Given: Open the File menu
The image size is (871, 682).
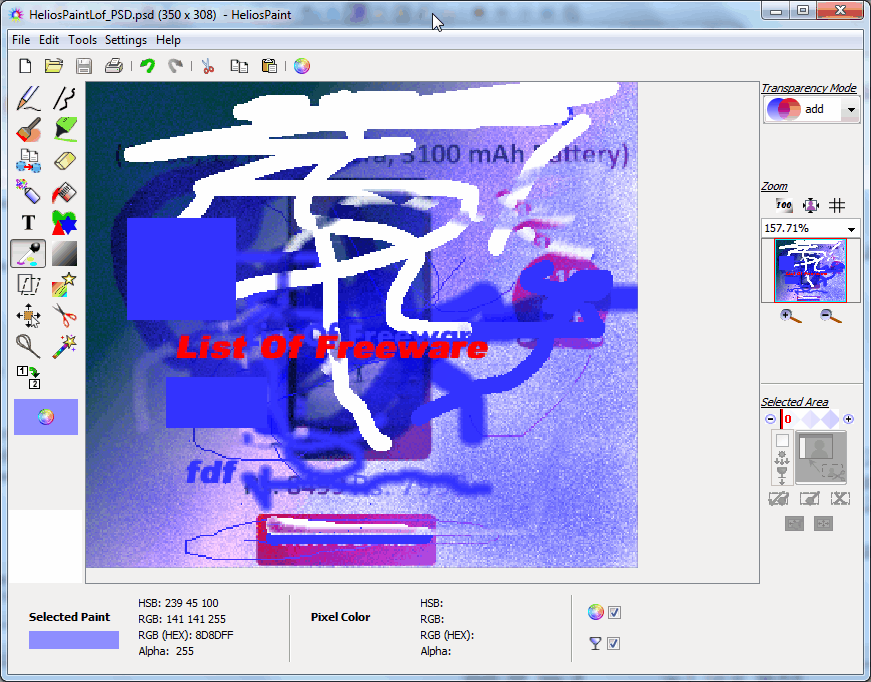Looking at the screenshot, I should pos(21,40).
